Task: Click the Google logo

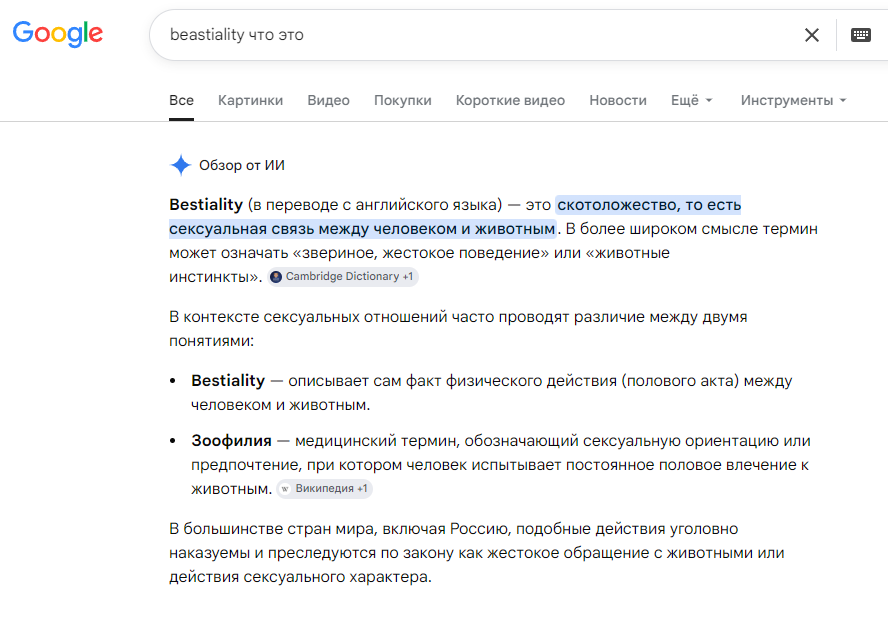Action: point(58,34)
